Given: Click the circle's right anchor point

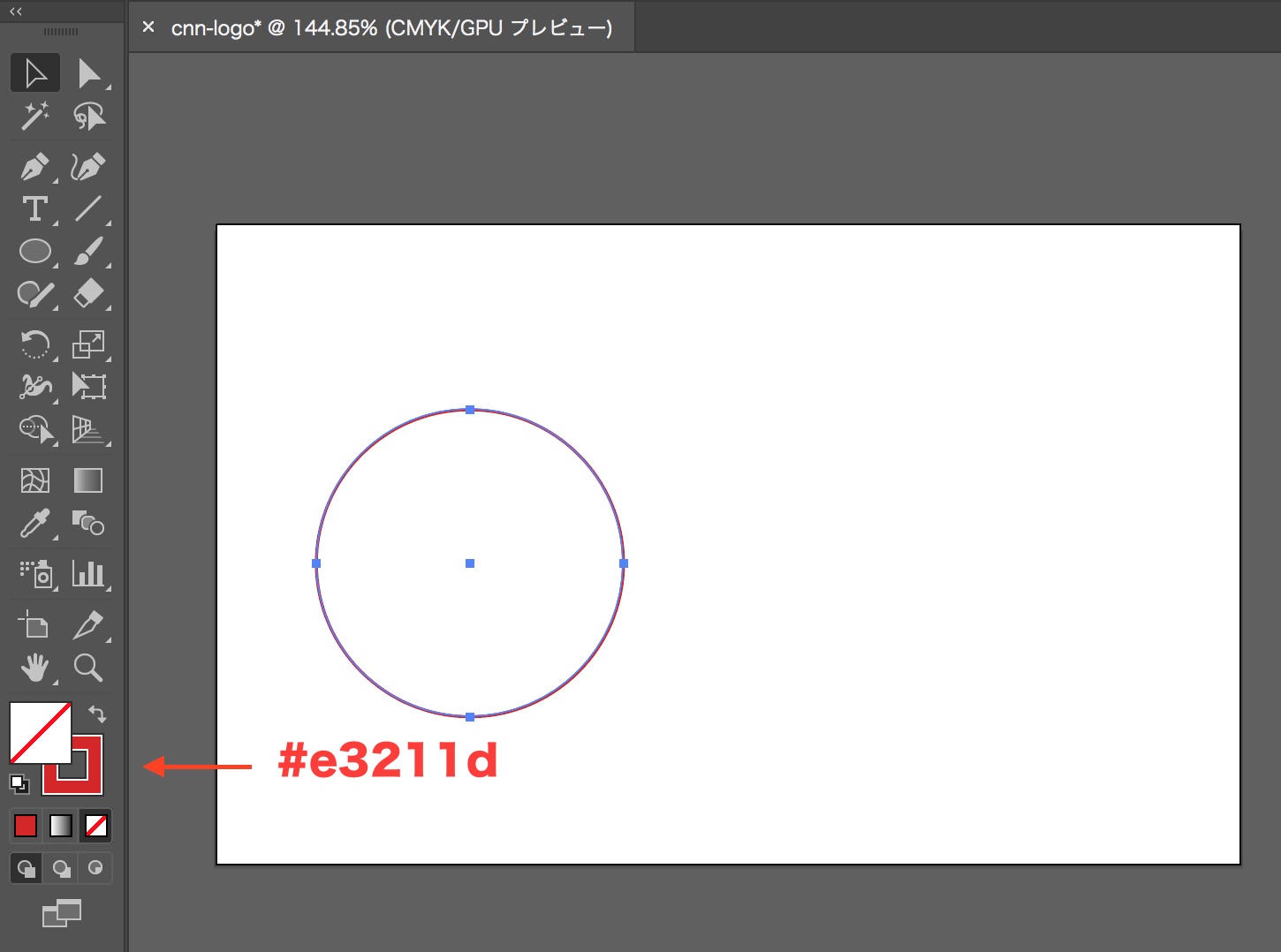Looking at the screenshot, I should (624, 563).
